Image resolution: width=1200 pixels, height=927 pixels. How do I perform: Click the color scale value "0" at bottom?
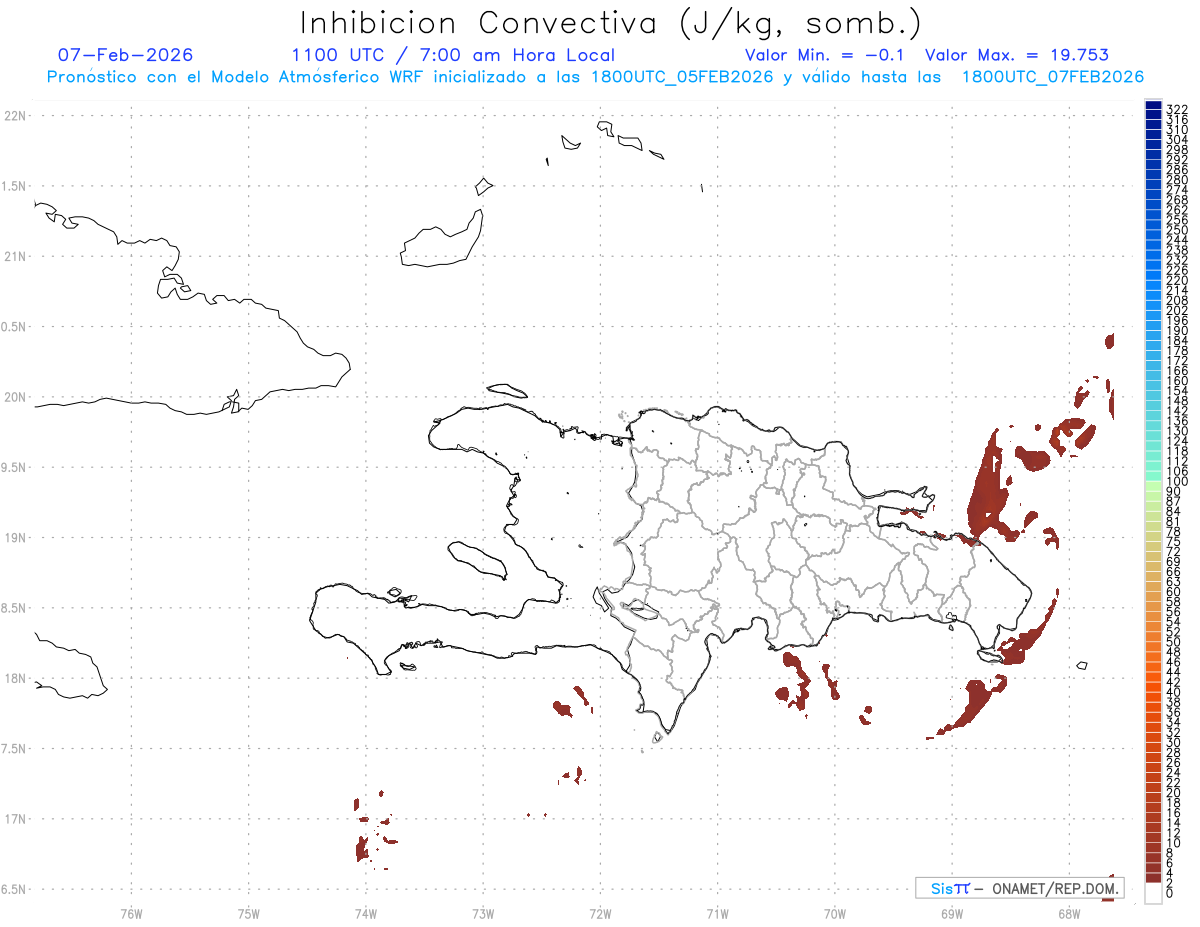(1171, 892)
